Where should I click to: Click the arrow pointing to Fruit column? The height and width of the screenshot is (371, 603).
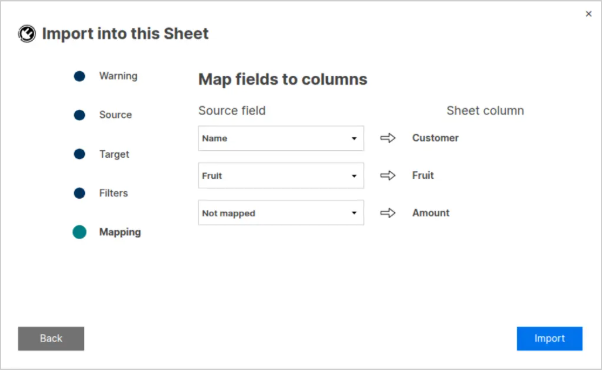(388, 176)
